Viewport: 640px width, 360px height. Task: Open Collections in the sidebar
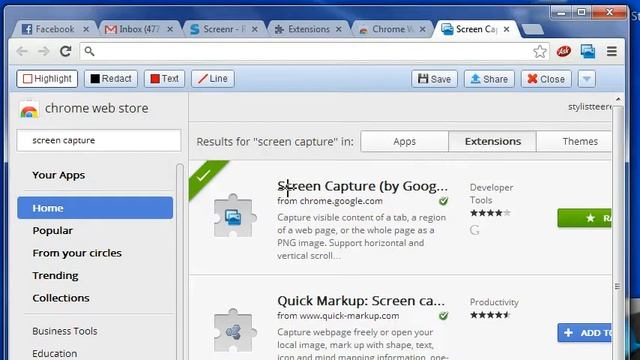pyautogui.click(x=61, y=298)
